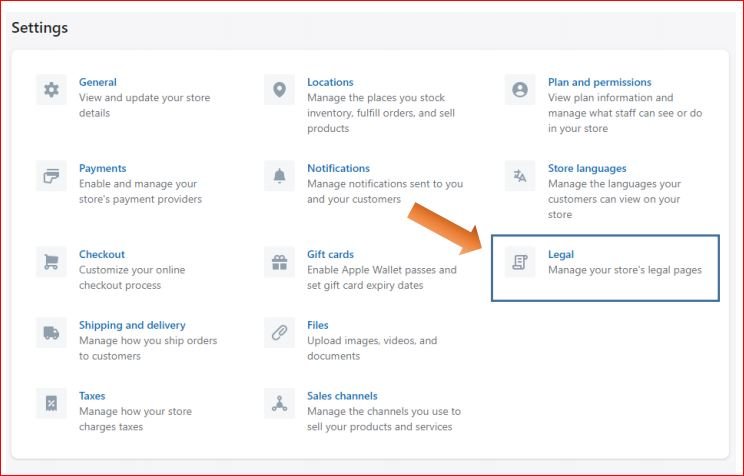
Task: Click the General gear icon
Action: (x=51, y=89)
